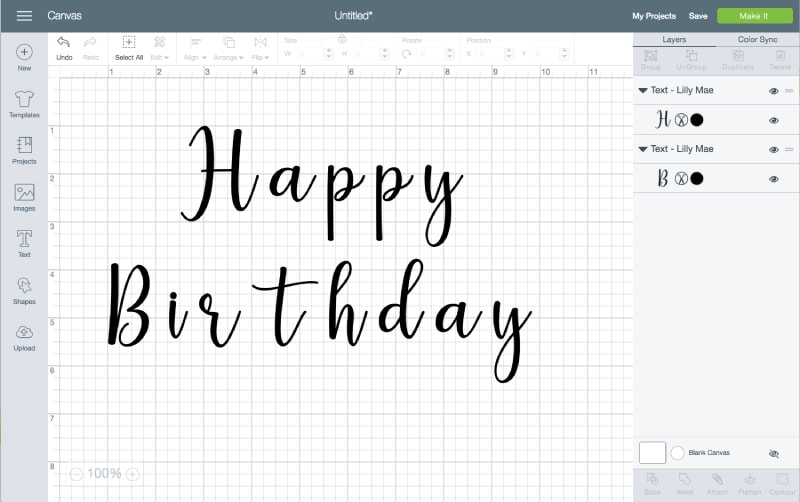Switch to the Color Sync tab

click(x=757, y=40)
